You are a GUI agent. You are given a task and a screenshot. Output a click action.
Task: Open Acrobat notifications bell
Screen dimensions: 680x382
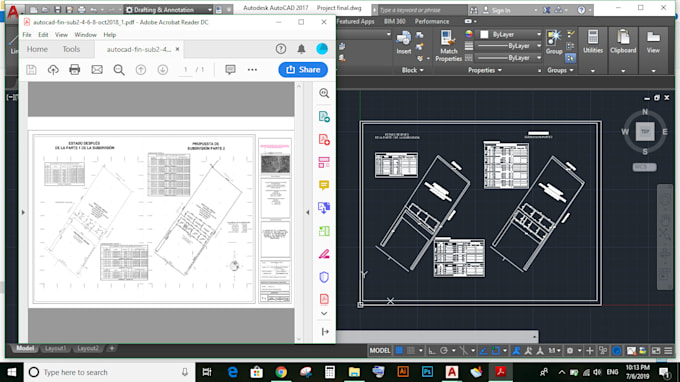tap(301, 49)
